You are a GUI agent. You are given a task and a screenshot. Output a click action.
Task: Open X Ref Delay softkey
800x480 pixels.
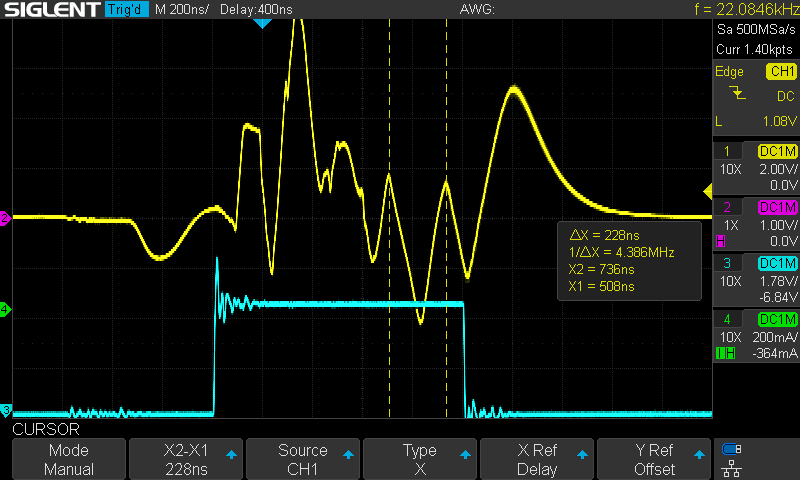pos(537,459)
